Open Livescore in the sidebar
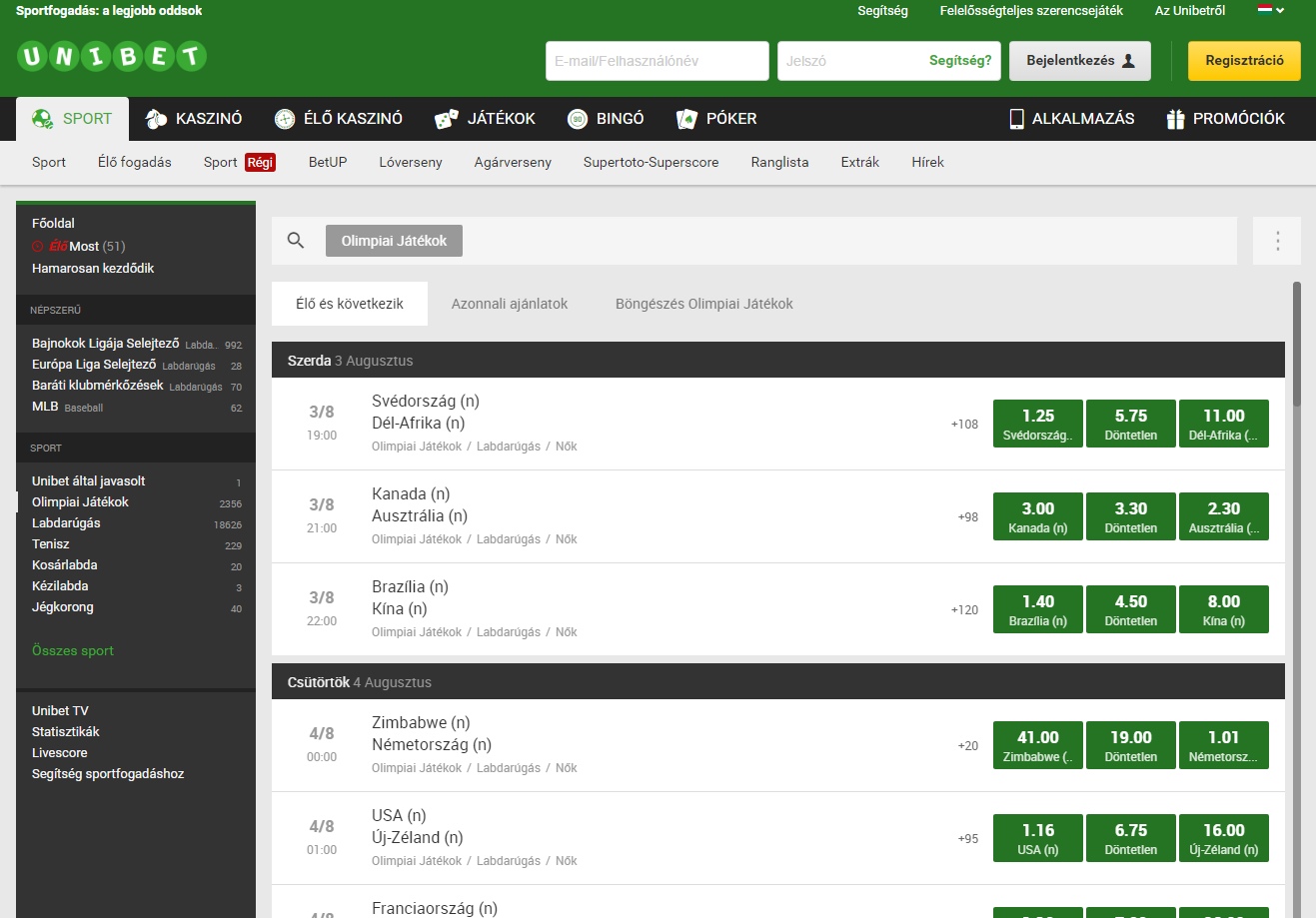This screenshot has height=918, width=1316. 60,752
